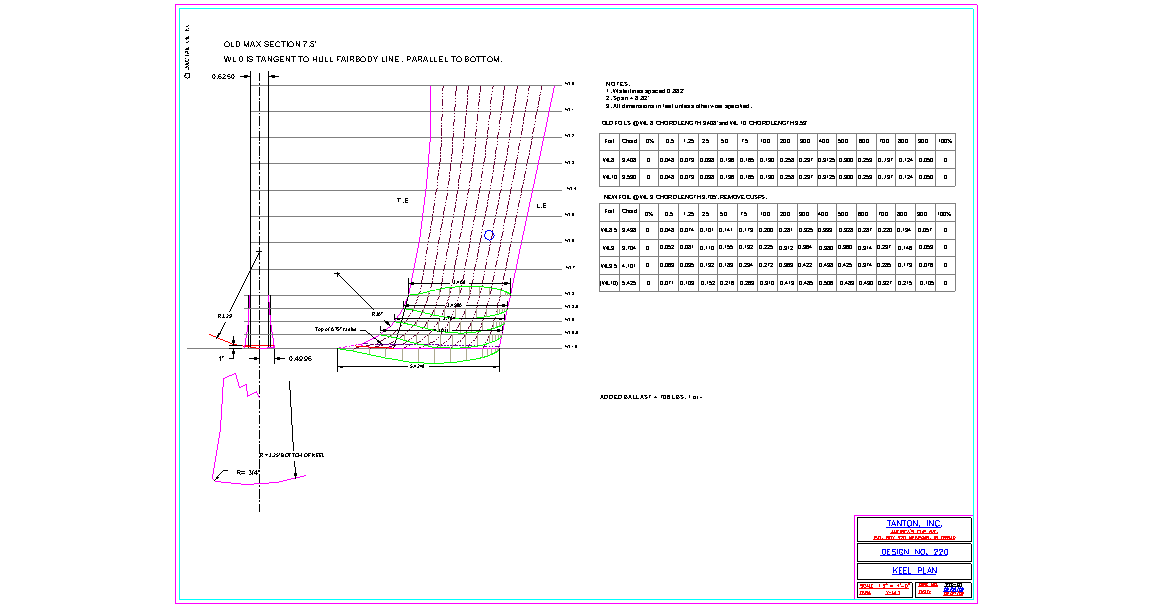Select the R1.29 radius label
1151x607 pixels.
[x=225, y=316]
